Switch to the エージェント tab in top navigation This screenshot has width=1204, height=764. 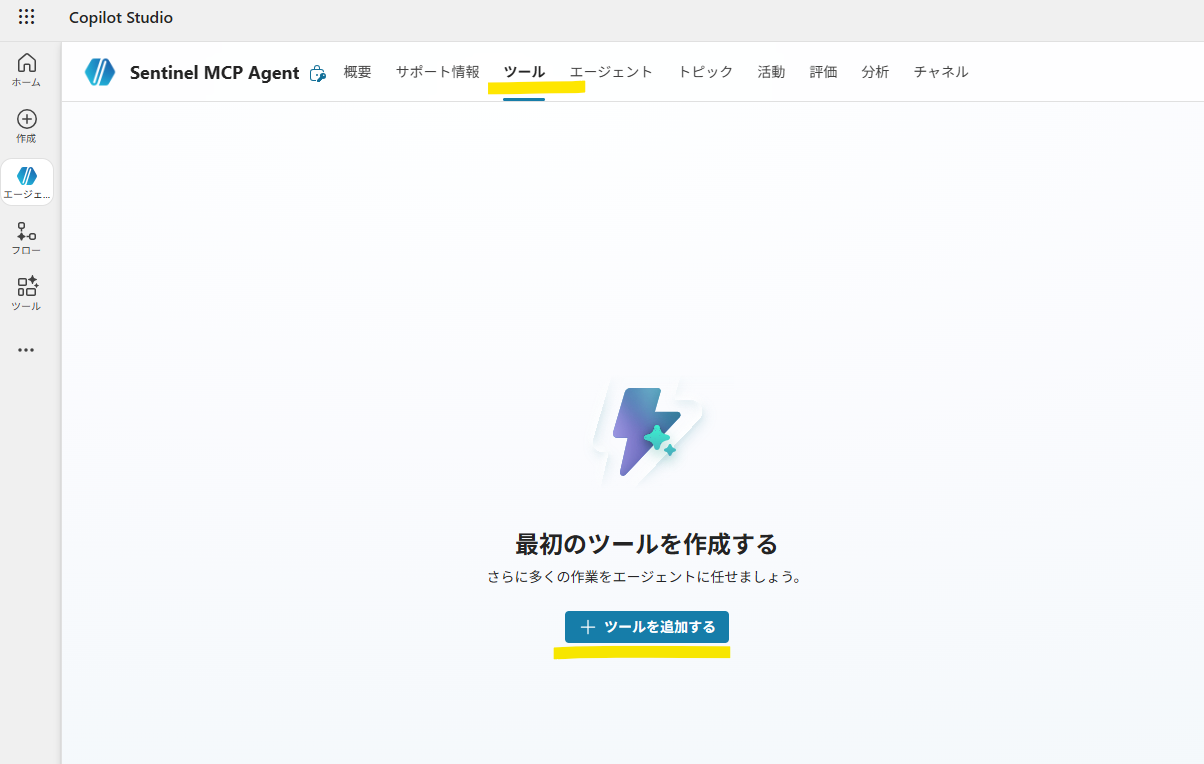click(x=611, y=72)
